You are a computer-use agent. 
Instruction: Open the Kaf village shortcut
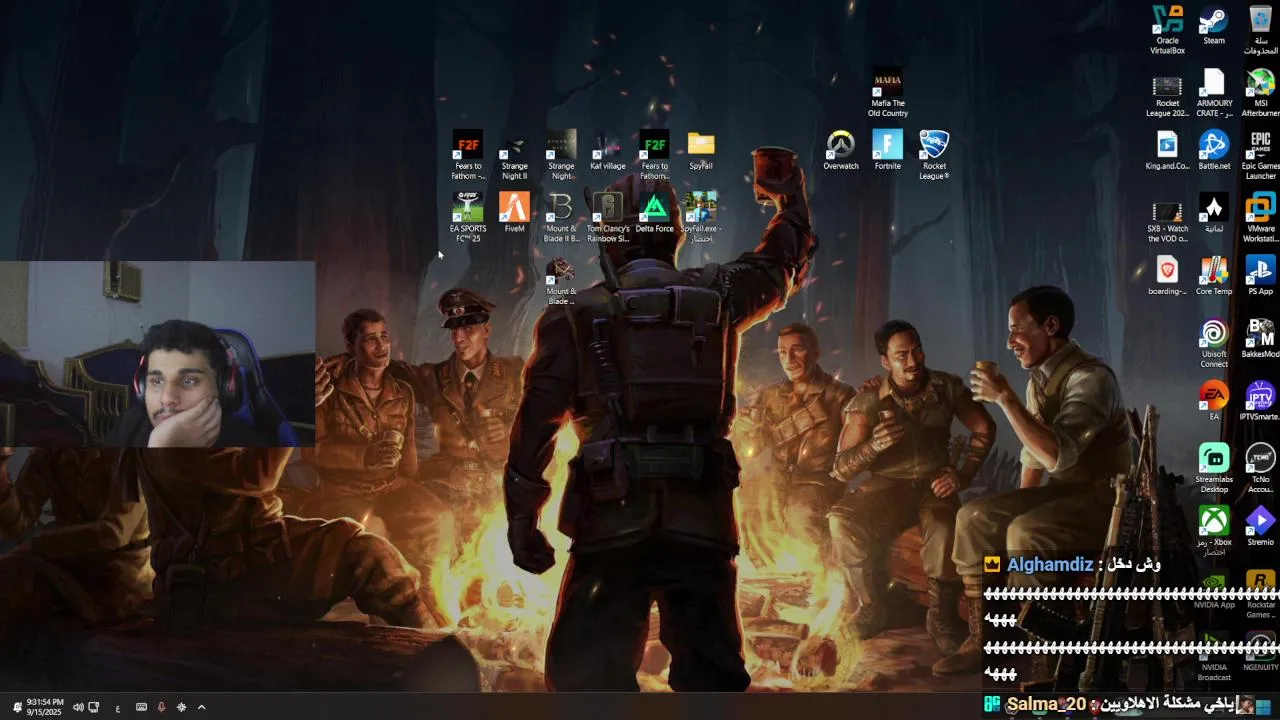click(607, 151)
